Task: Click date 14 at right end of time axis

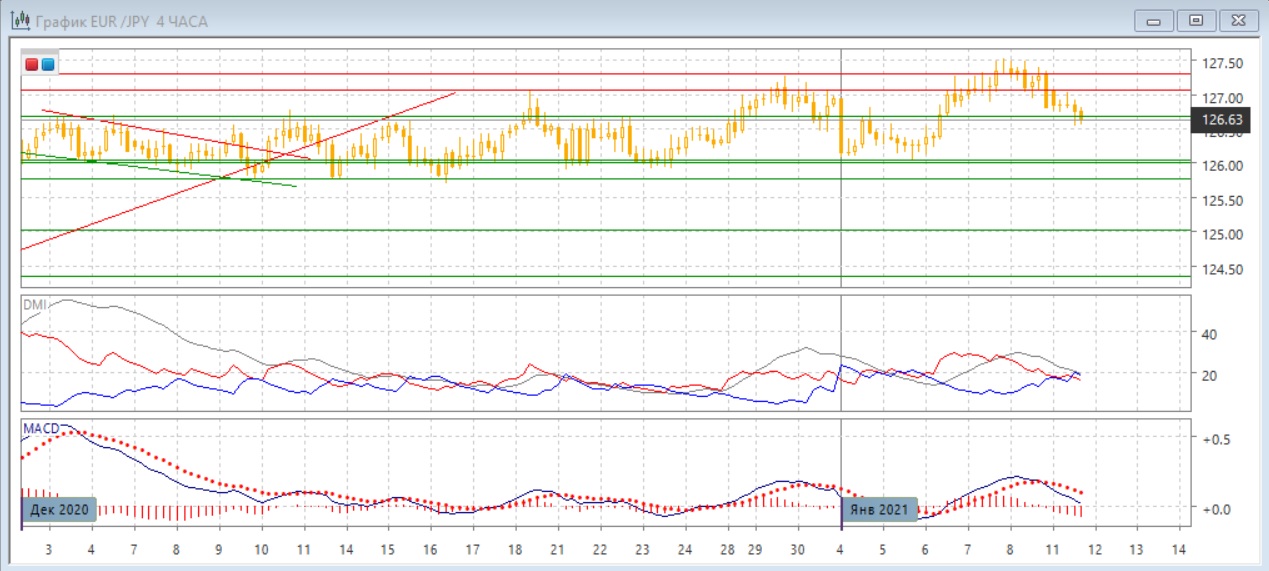Action: (1177, 550)
